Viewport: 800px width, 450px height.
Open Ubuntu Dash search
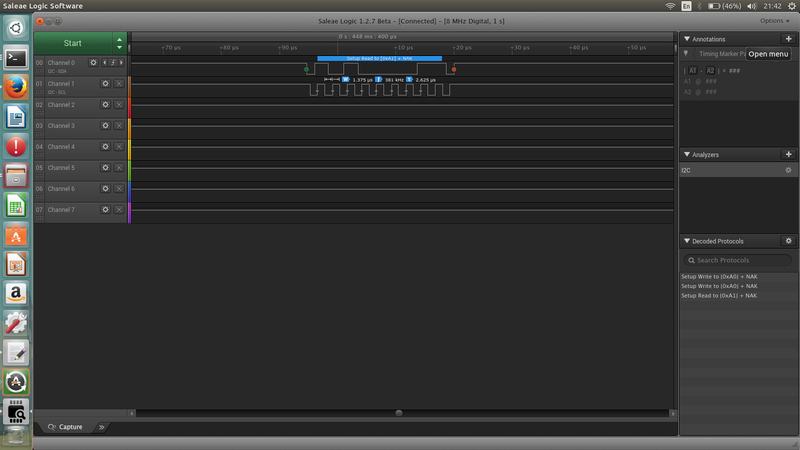pyautogui.click(x=16, y=28)
